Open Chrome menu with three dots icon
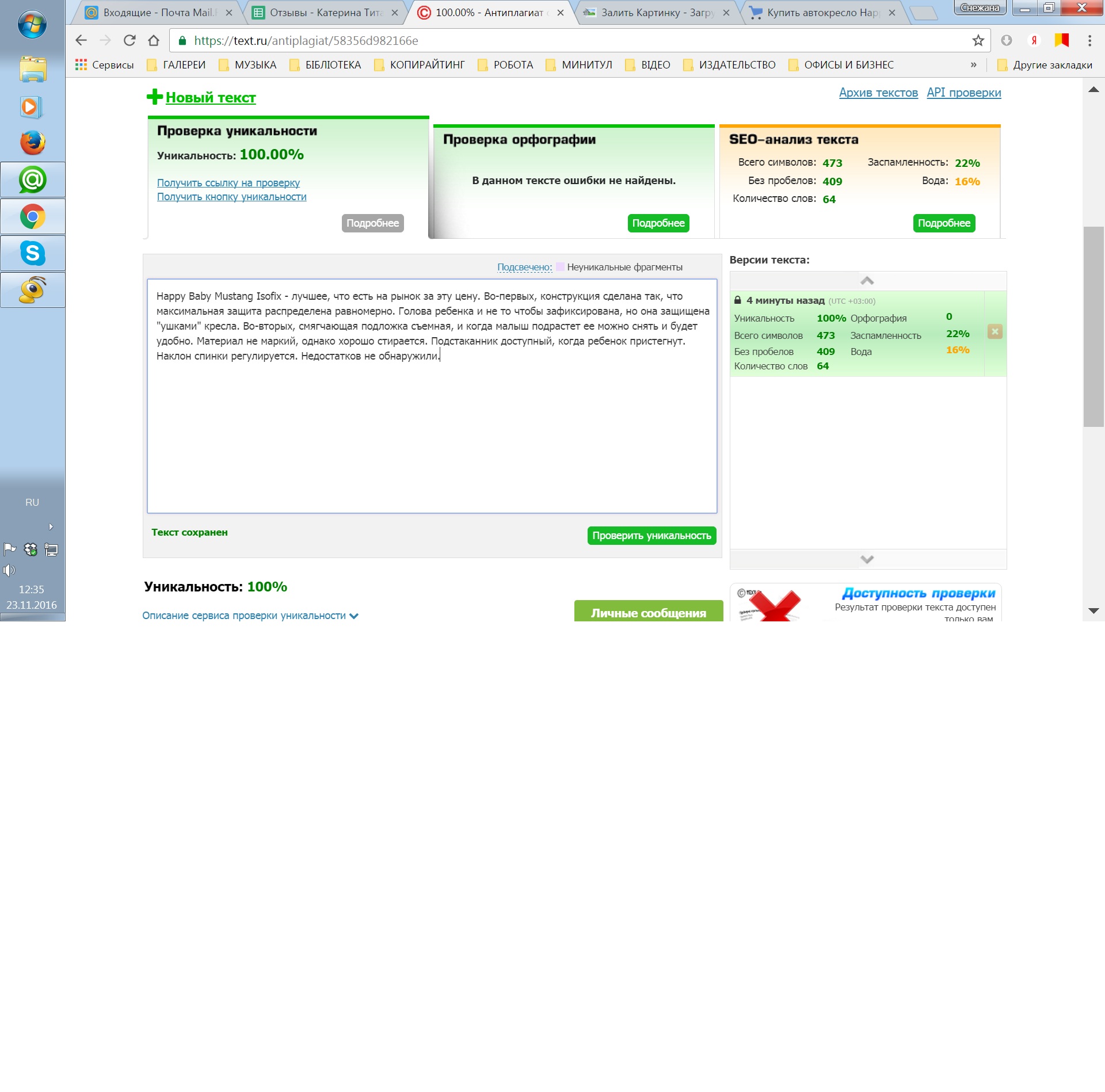The height and width of the screenshot is (1092, 1105). tap(1089, 41)
